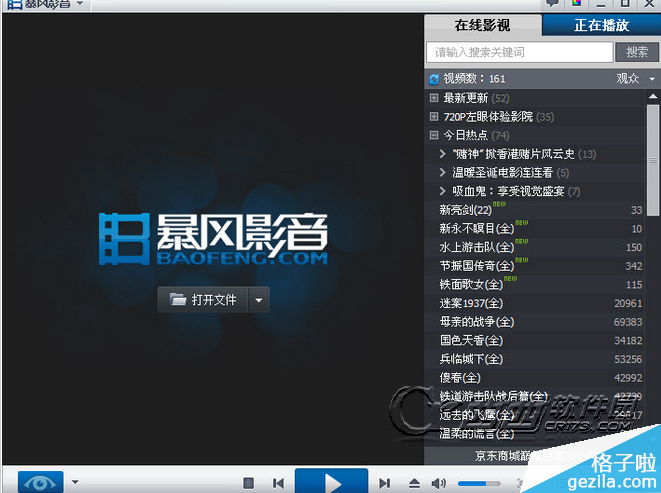661x493 pixels.
Task: Open the dropdown arrow beside 打开文件
Action: coord(259,300)
